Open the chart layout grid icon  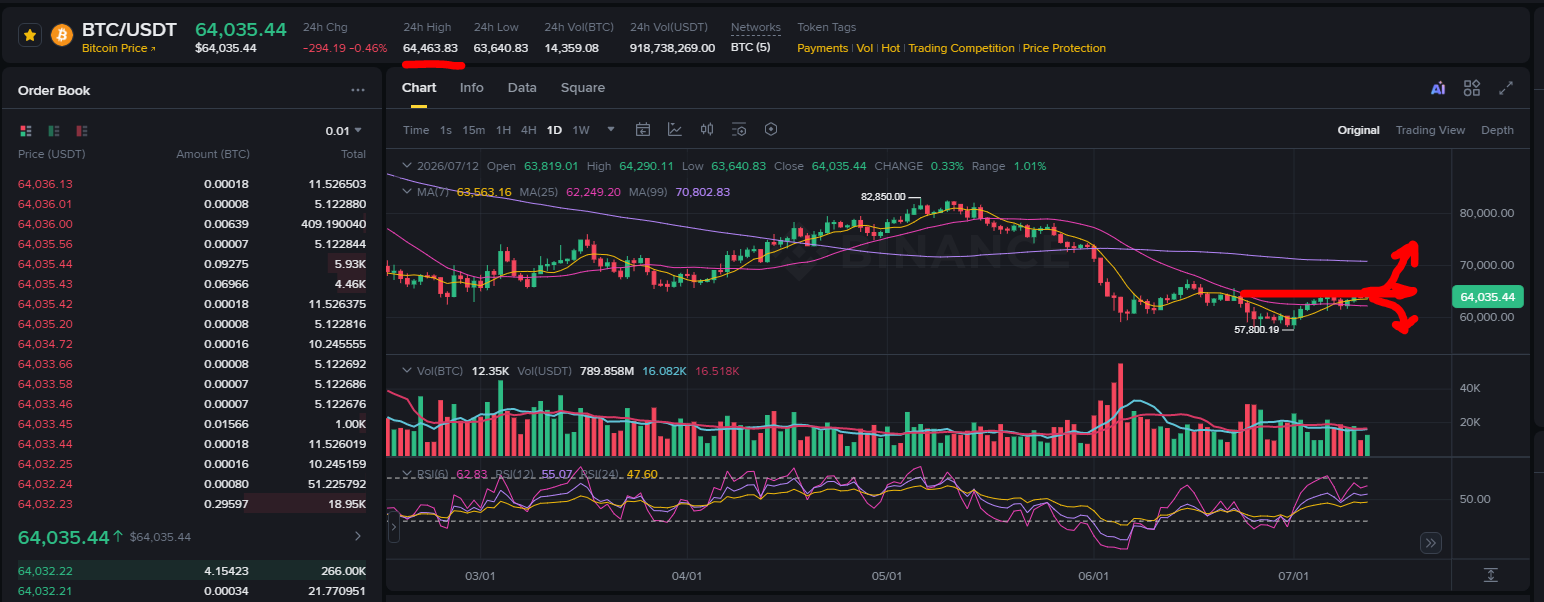[1471, 88]
